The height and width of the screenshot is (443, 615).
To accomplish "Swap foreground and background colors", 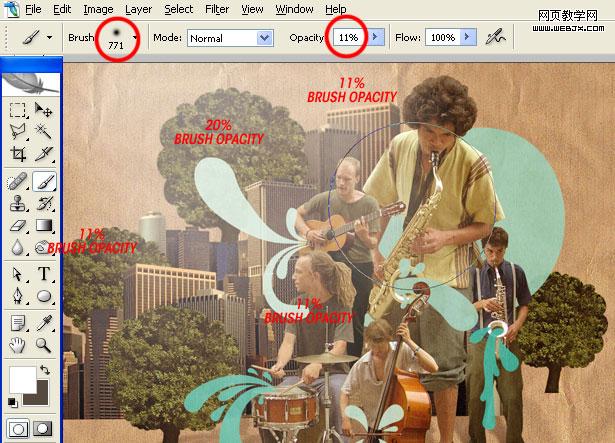I will click(45, 370).
